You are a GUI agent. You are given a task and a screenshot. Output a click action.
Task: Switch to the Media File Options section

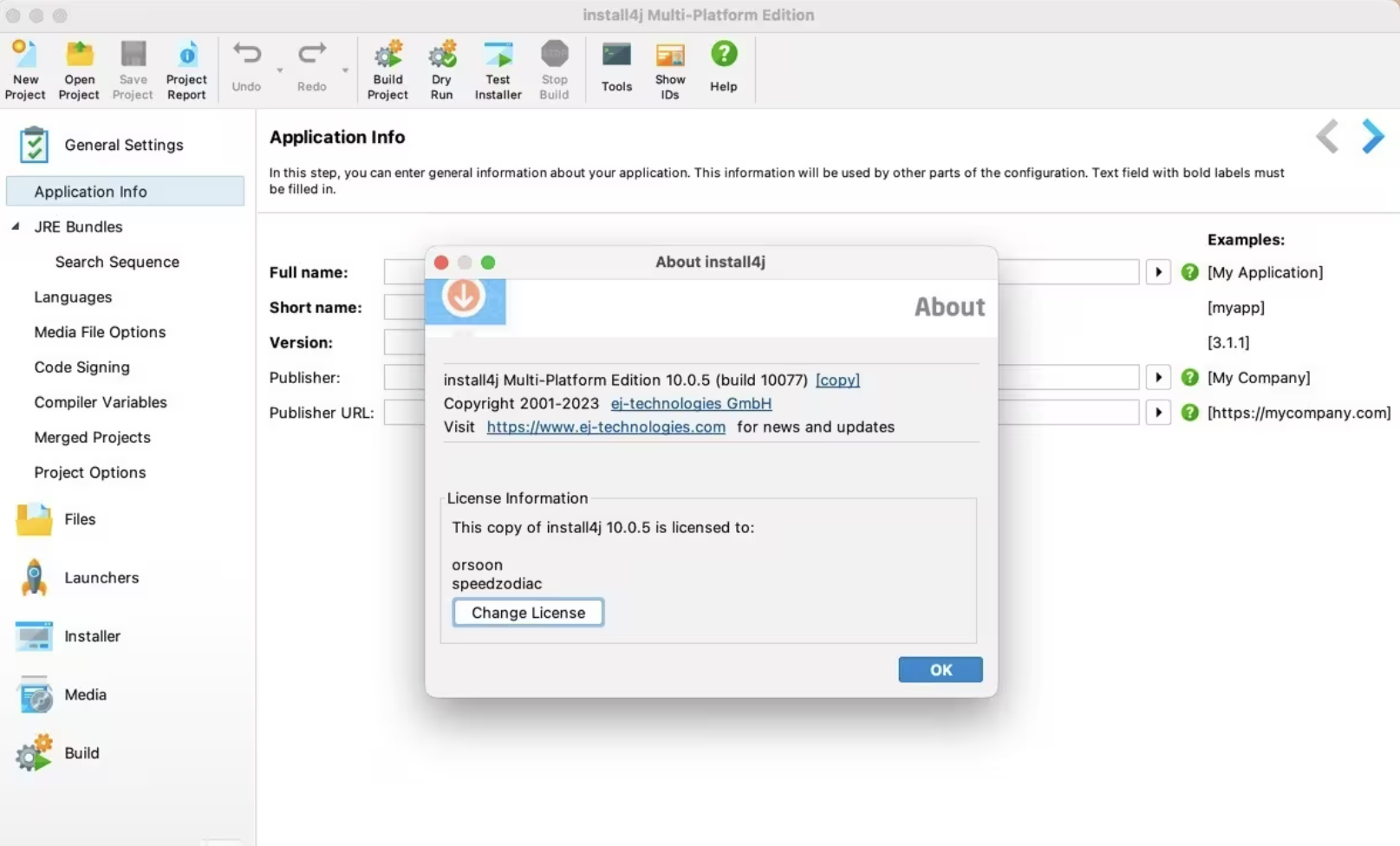click(100, 332)
